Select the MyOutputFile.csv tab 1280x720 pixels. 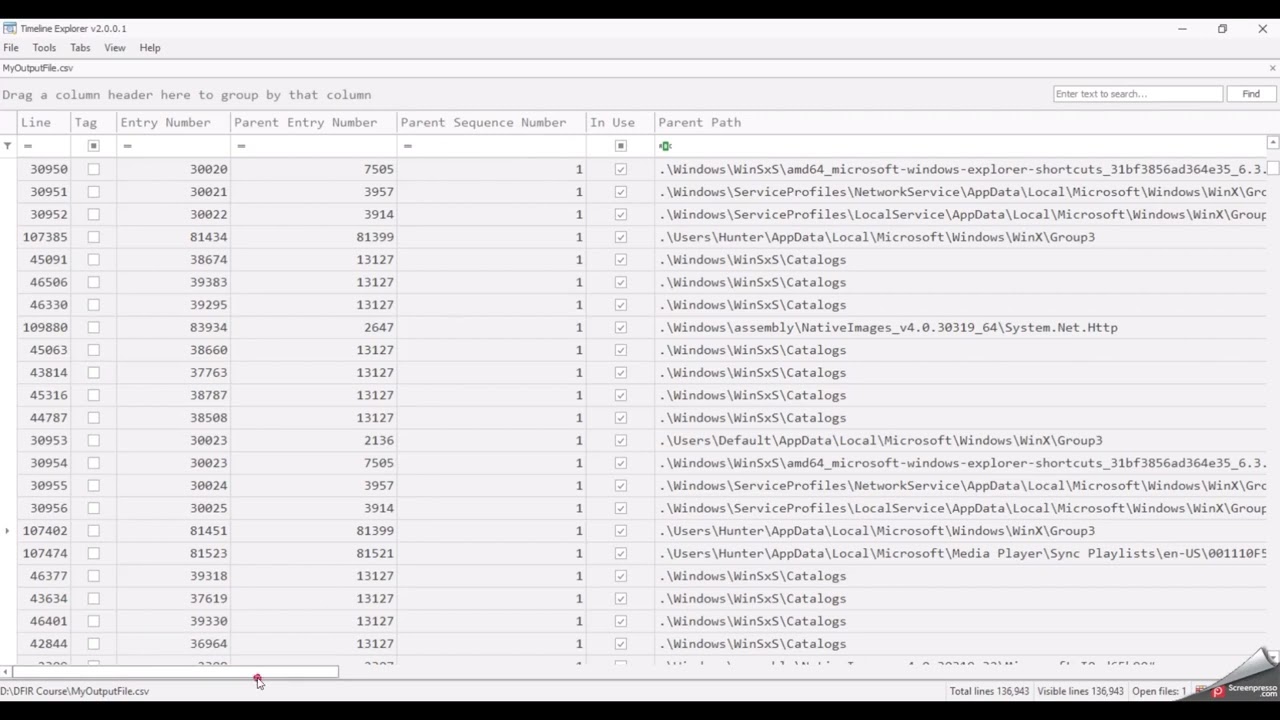click(38, 68)
